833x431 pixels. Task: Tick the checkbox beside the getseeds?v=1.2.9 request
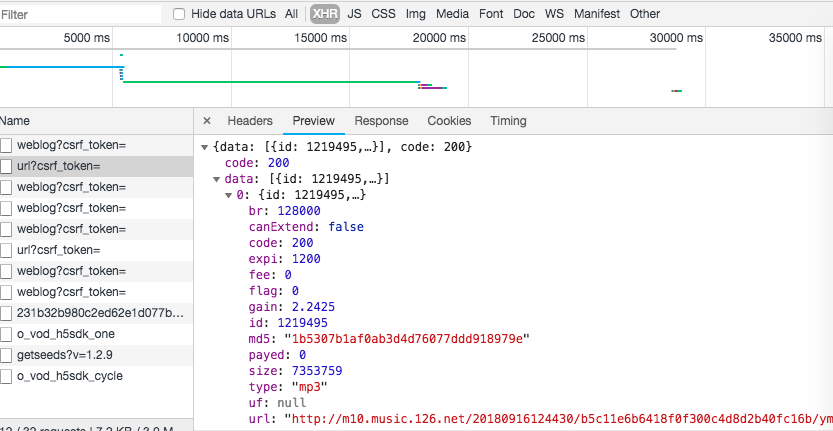[6, 355]
